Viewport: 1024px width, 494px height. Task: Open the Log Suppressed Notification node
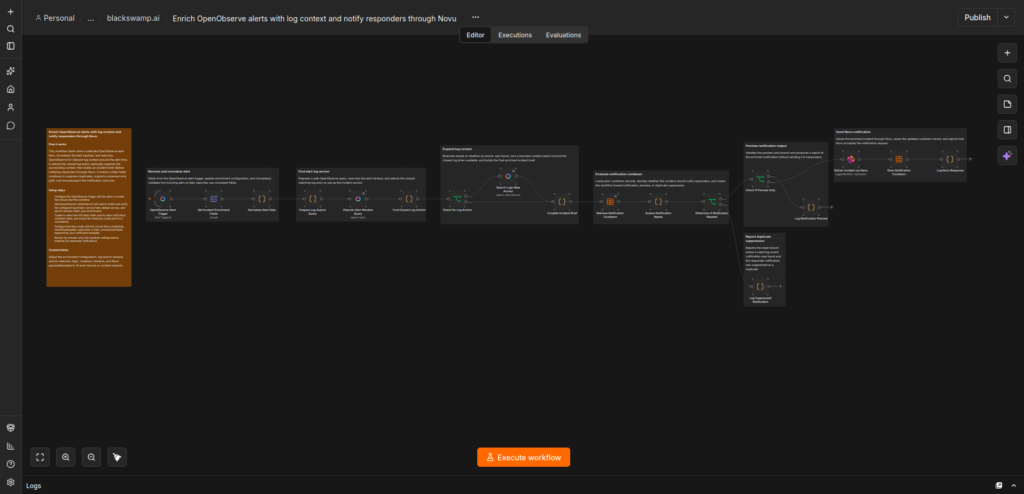click(760, 286)
